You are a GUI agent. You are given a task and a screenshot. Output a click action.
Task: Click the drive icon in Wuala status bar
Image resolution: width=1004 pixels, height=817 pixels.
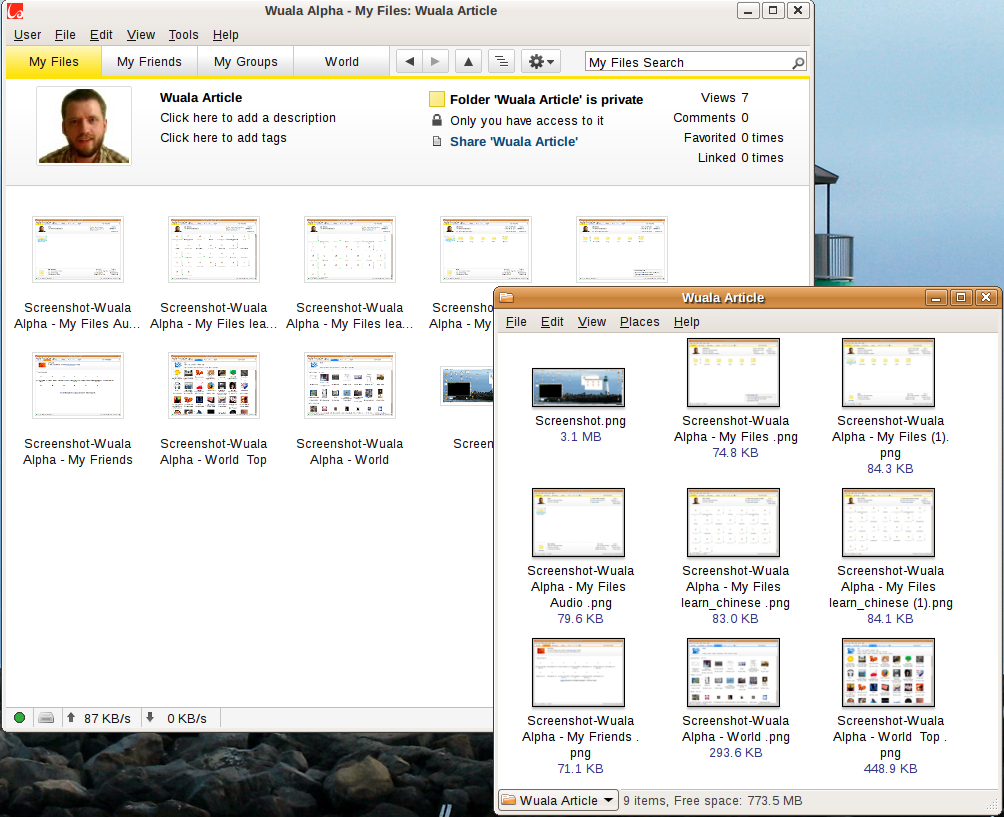(x=46, y=718)
